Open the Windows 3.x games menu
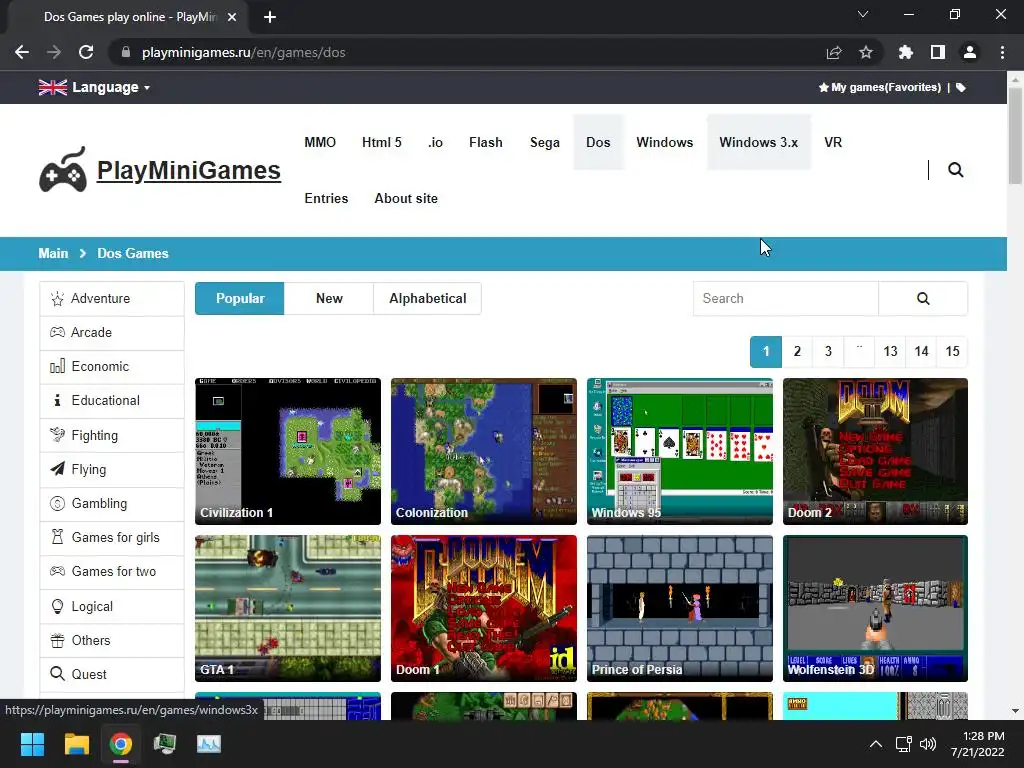This screenshot has height=768, width=1024. click(x=759, y=142)
